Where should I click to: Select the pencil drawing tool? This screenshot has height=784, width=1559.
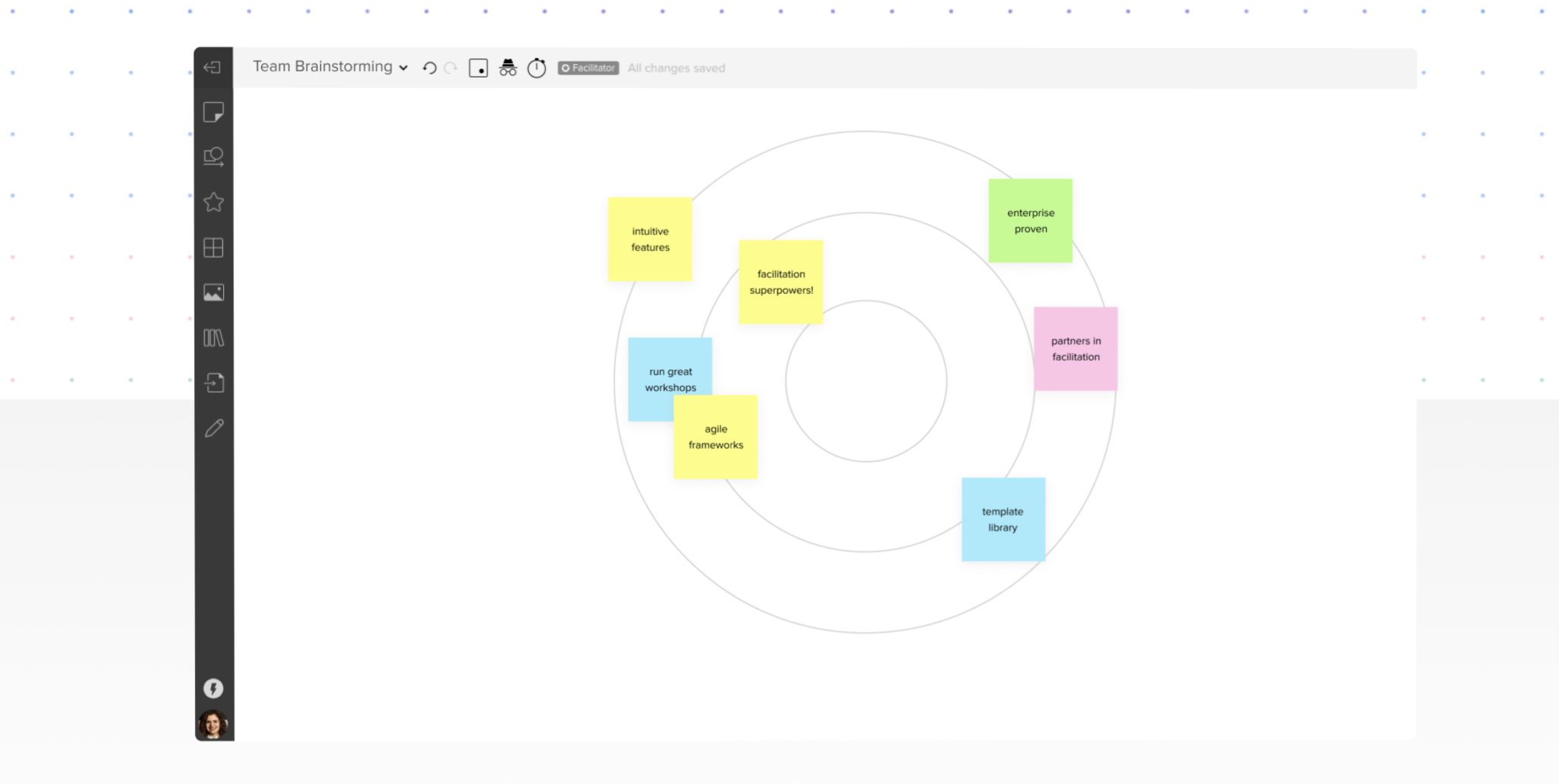point(214,428)
